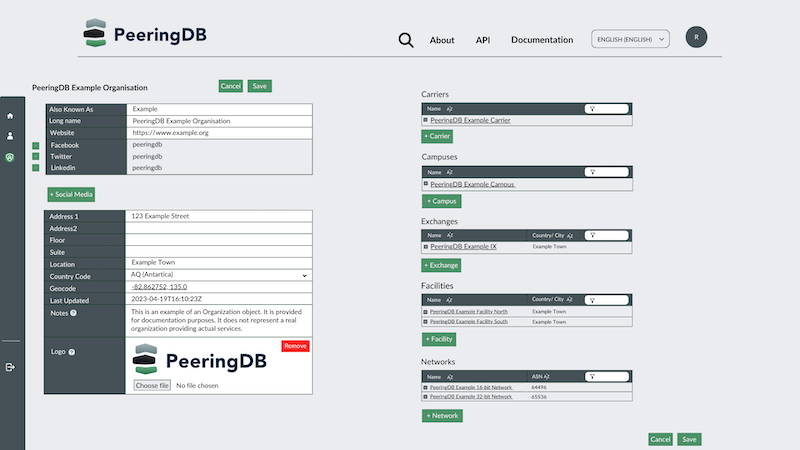
Task: Click the square icon beside Example Facility North
Action: click(x=426, y=312)
